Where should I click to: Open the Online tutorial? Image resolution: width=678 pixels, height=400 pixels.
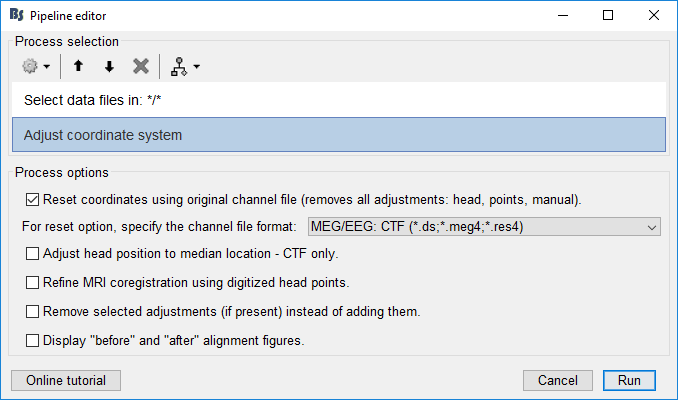66,381
